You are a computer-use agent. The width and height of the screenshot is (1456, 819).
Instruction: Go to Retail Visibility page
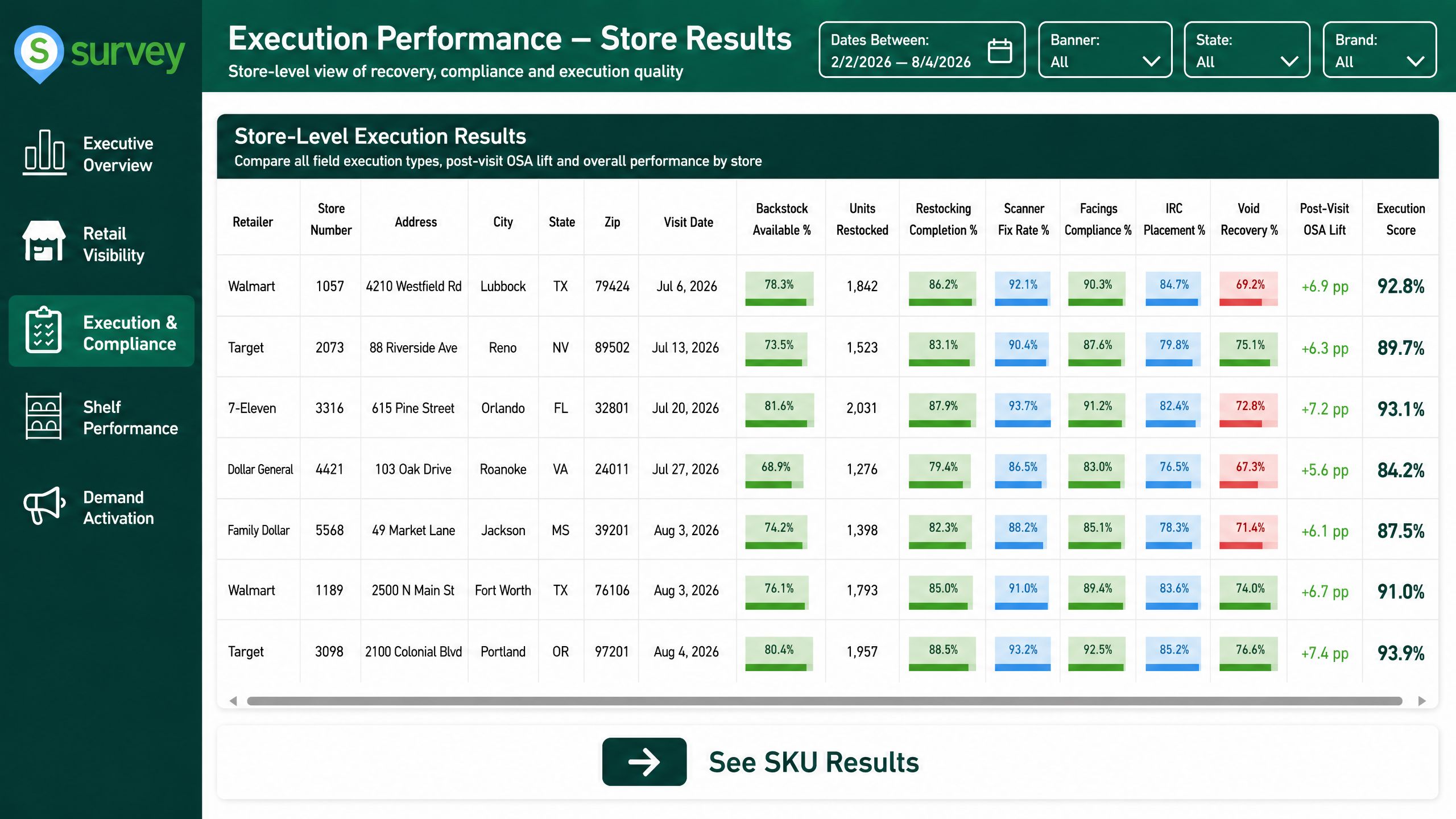pos(101,243)
